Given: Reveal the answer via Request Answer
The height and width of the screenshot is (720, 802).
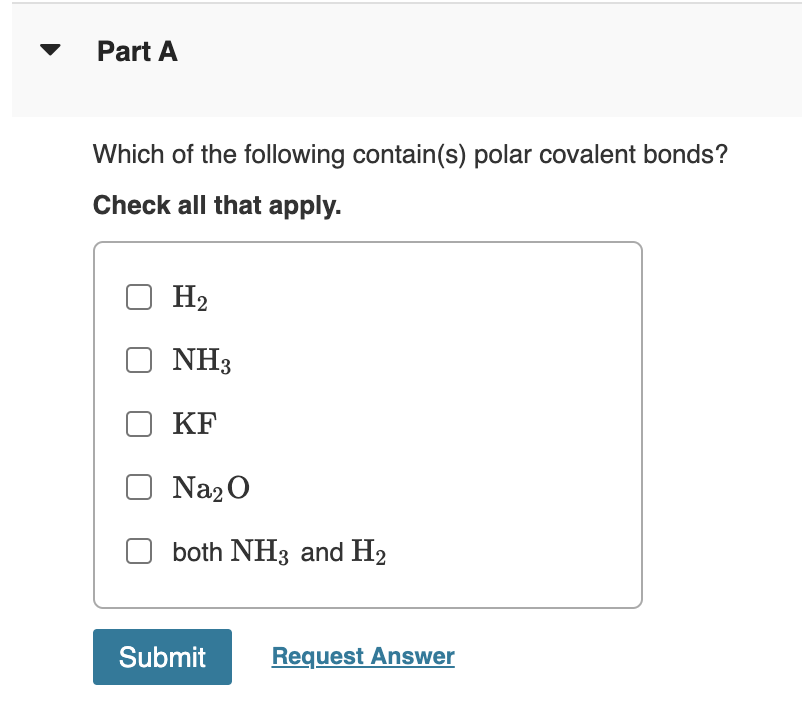Looking at the screenshot, I should tap(362, 656).
